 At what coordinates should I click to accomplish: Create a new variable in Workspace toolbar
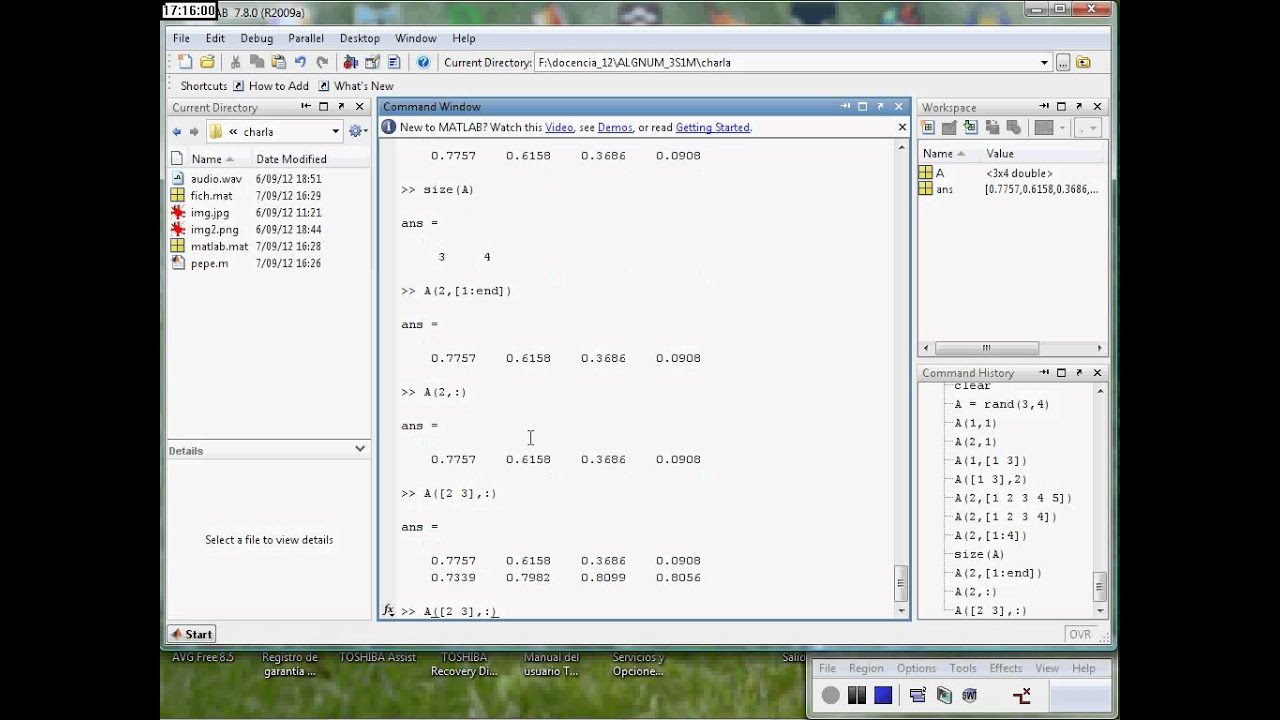928,127
